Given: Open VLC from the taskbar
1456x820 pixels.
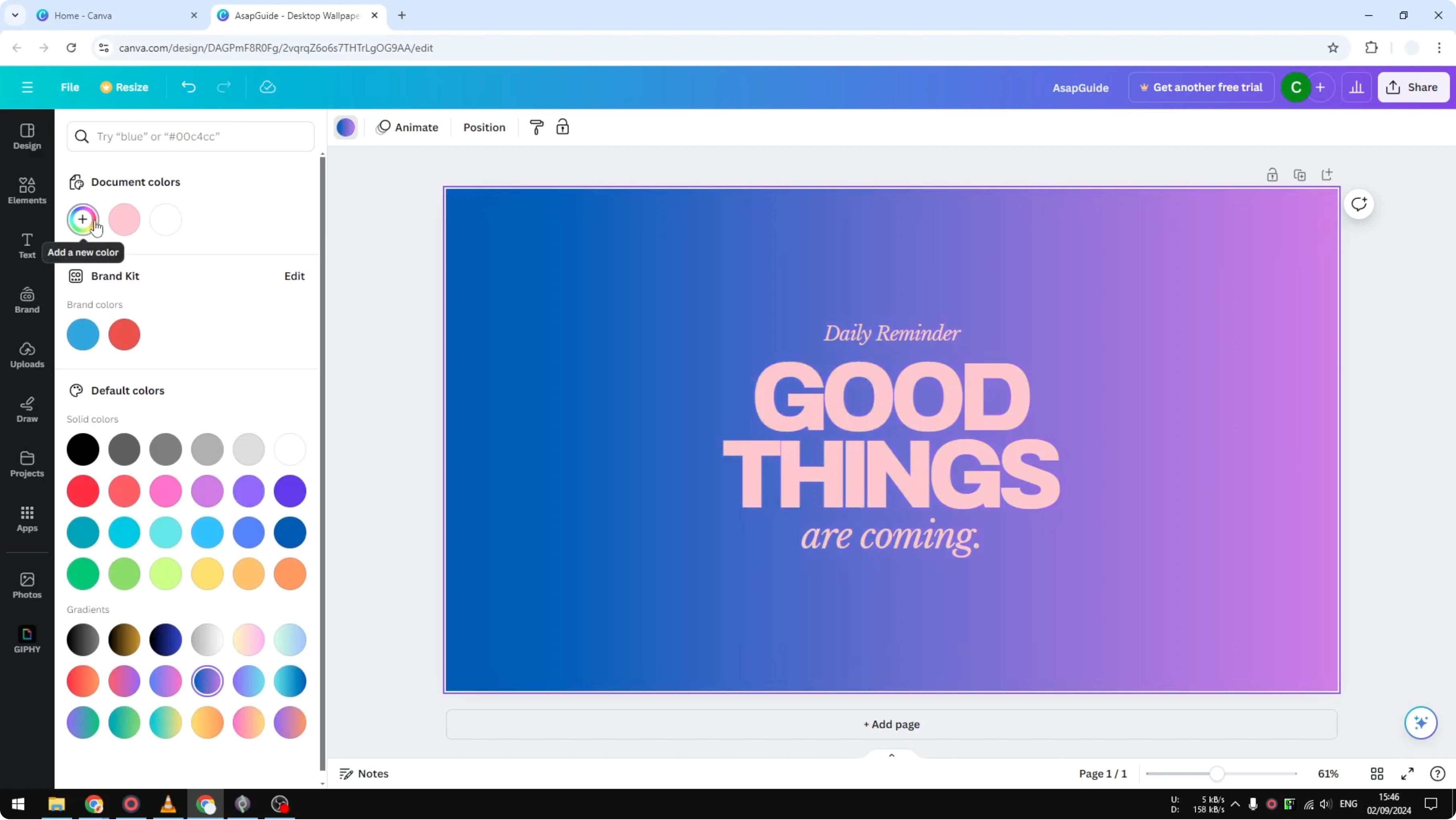Looking at the screenshot, I should tap(168, 804).
